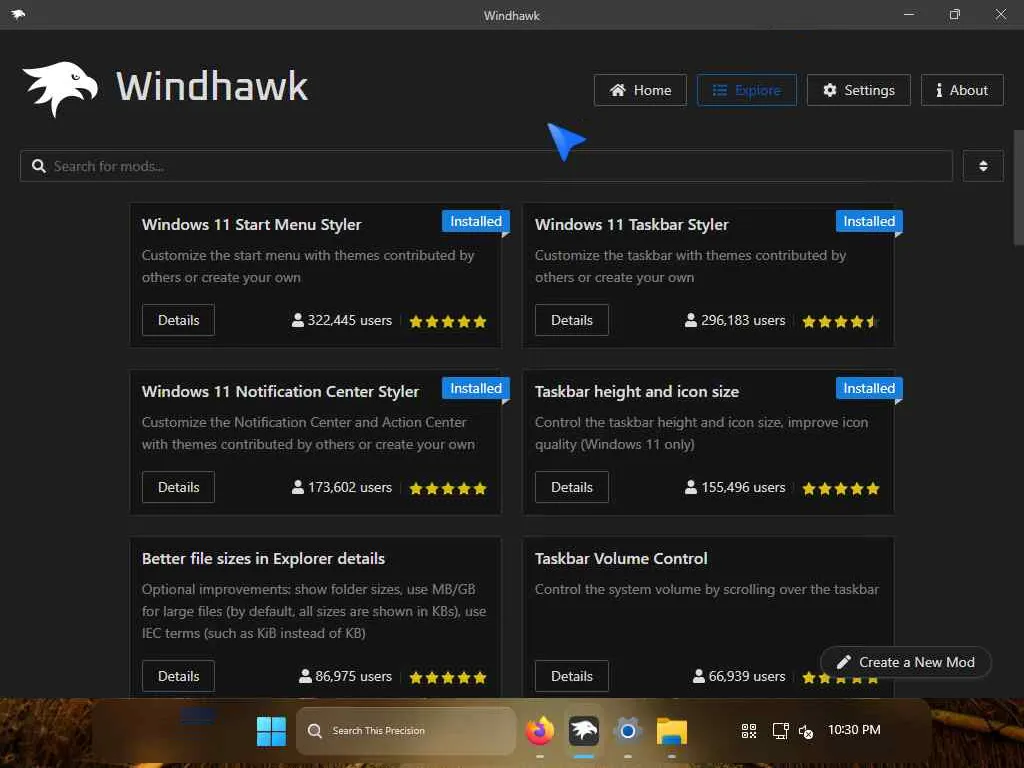
Task: Click Installed badge on Notification Center Styler
Action: tap(475, 389)
